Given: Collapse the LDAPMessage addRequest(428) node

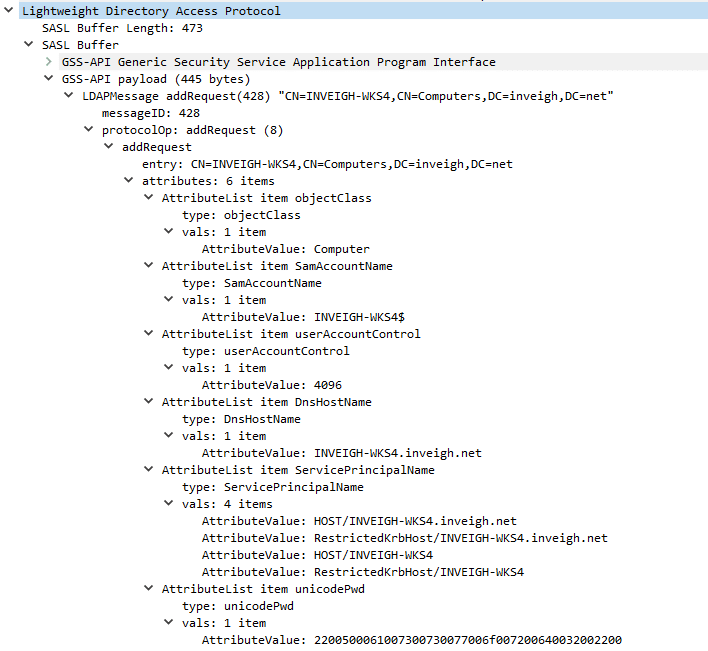Looking at the screenshot, I should [69, 95].
